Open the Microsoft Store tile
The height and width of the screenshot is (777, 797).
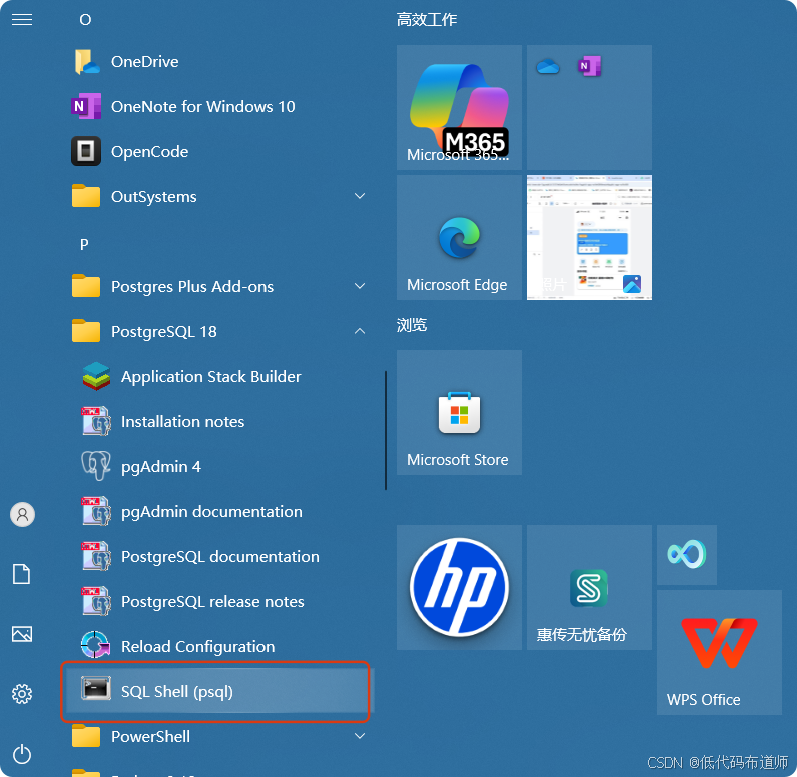coord(459,412)
